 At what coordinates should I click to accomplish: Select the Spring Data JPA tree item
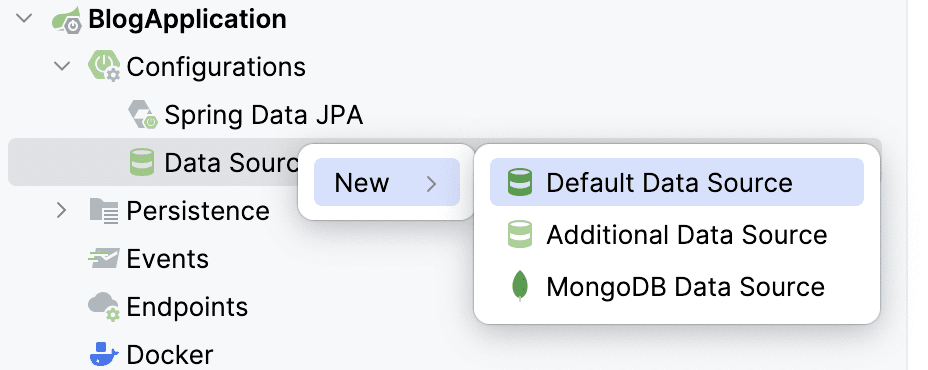263,115
